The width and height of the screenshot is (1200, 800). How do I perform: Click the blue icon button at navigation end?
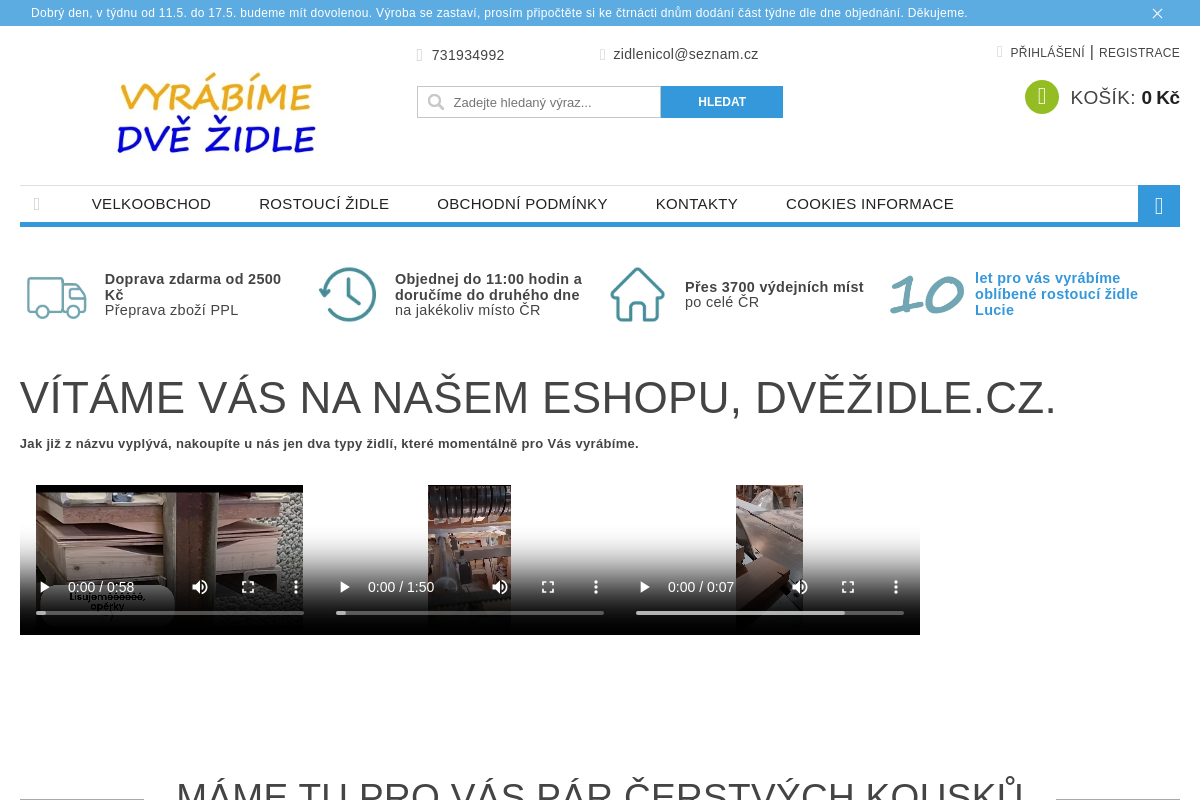pos(1159,206)
